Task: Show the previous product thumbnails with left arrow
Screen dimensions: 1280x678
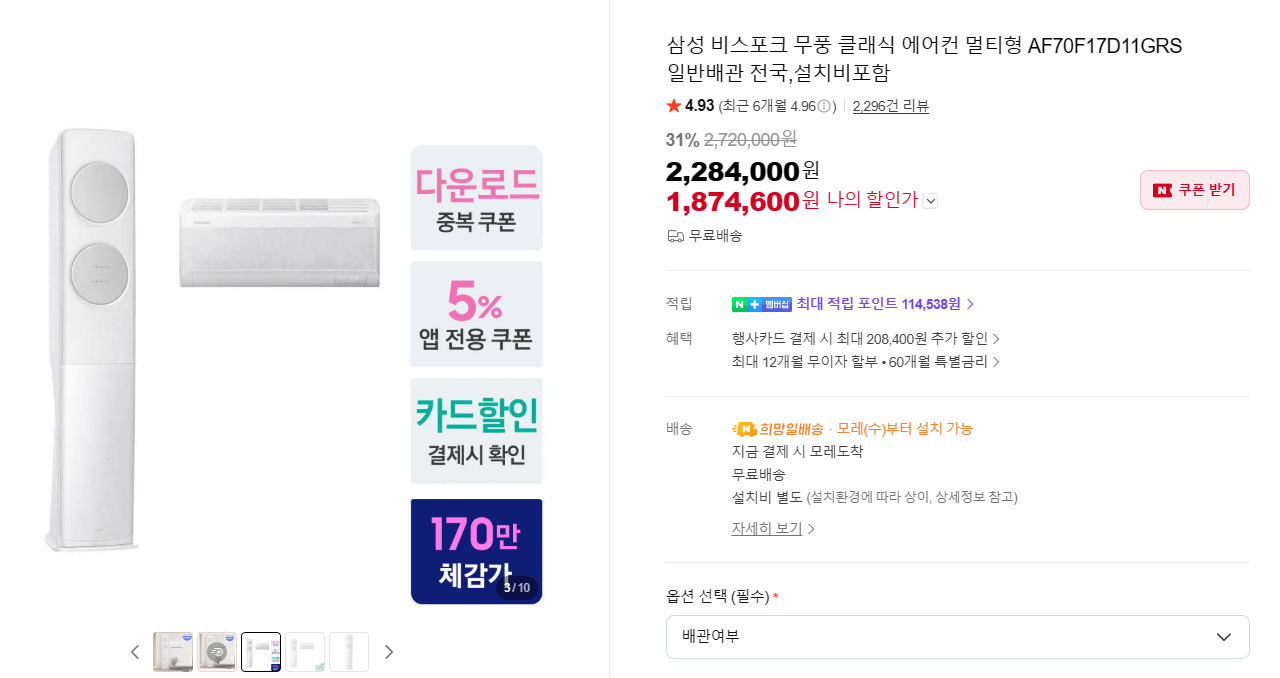Action: [x=135, y=652]
